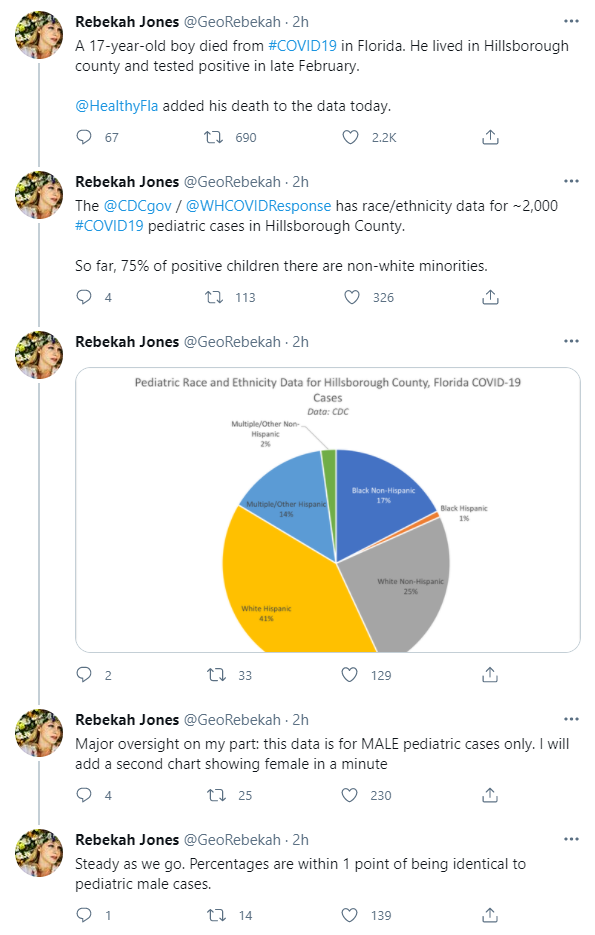This screenshot has width=595, height=935.
Task: Open the menu on the Major oversight tweet
Action: pyautogui.click(x=571, y=717)
